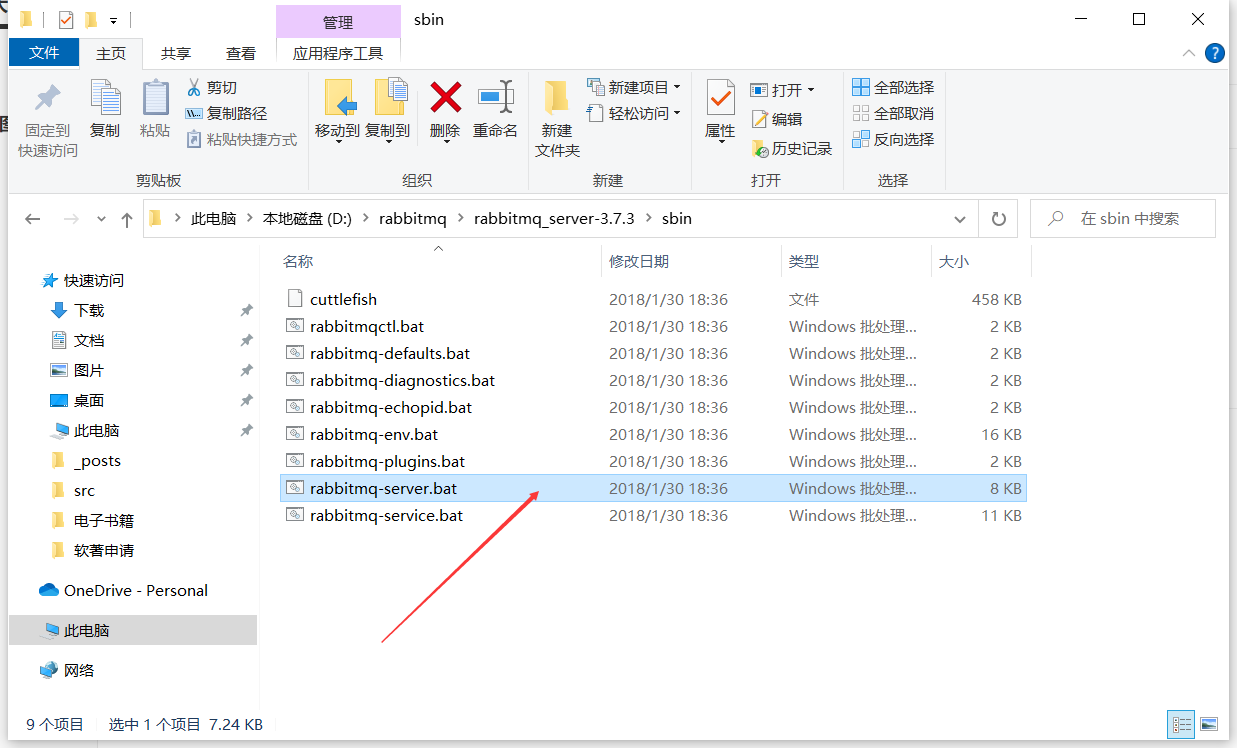Click the Up one level arrow
This screenshot has width=1237, height=748.
(127, 219)
